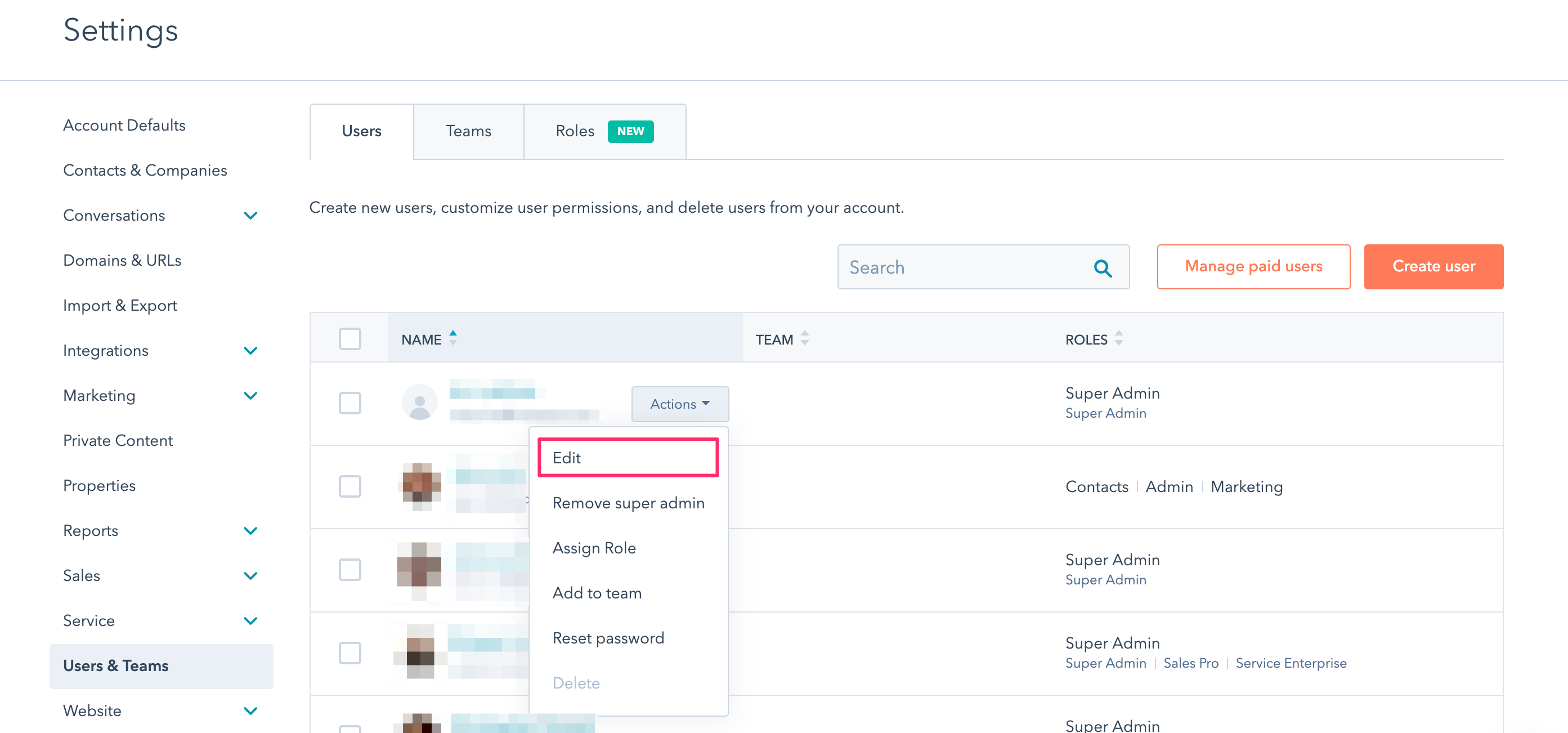
Task: Click the Delete menu item
Action: [x=628, y=683]
